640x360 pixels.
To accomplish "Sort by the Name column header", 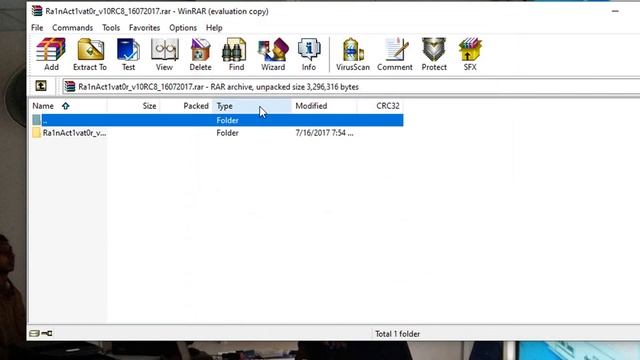I will pyautogui.click(x=68, y=106).
